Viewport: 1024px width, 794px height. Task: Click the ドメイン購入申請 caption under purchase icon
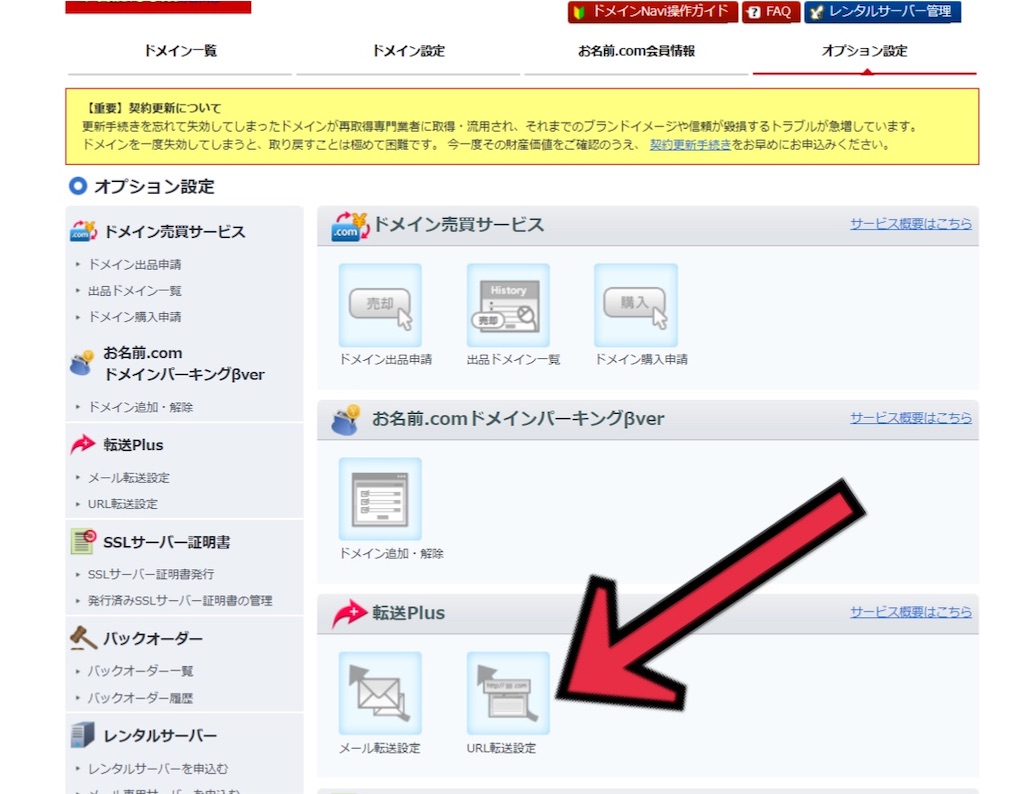pyautogui.click(x=641, y=359)
